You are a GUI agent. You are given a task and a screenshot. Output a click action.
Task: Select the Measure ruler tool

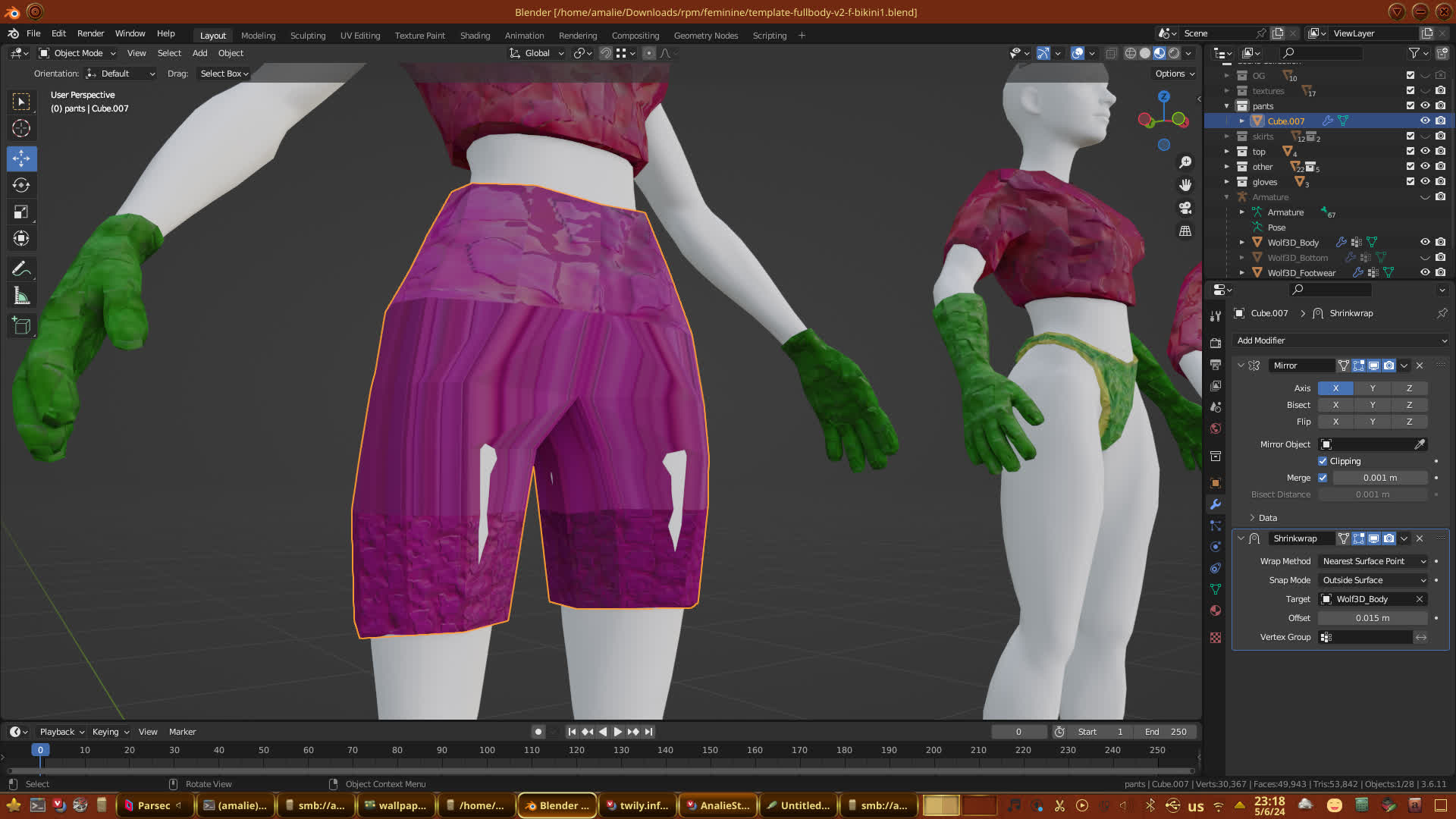pos(21,297)
